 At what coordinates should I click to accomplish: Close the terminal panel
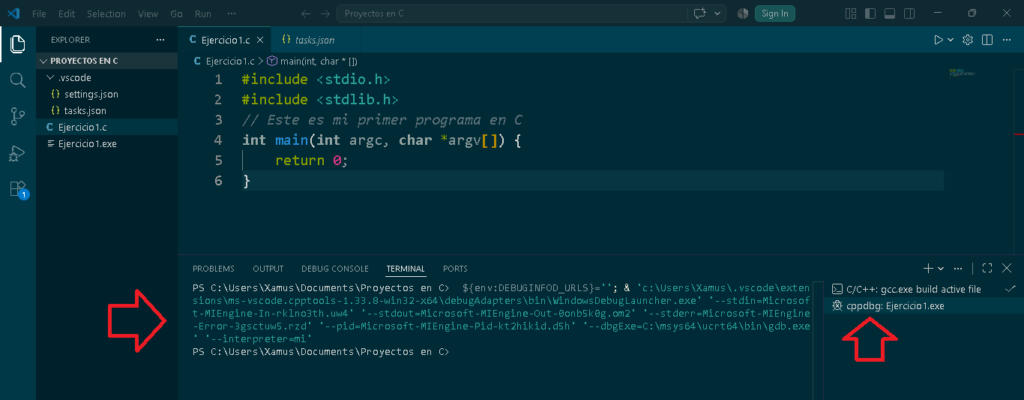point(1006,268)
